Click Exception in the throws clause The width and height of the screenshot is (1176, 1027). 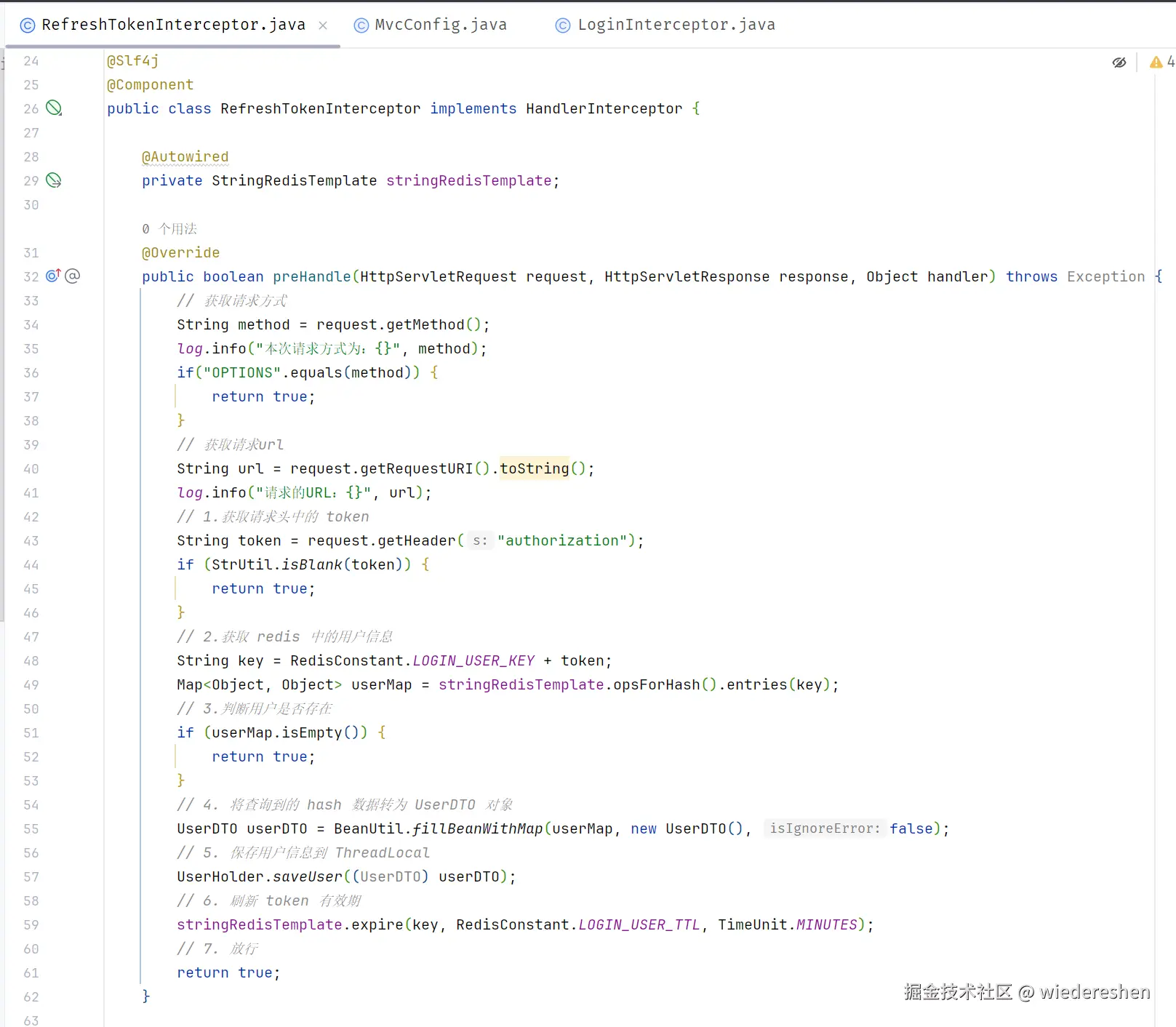click(1106, 276)
